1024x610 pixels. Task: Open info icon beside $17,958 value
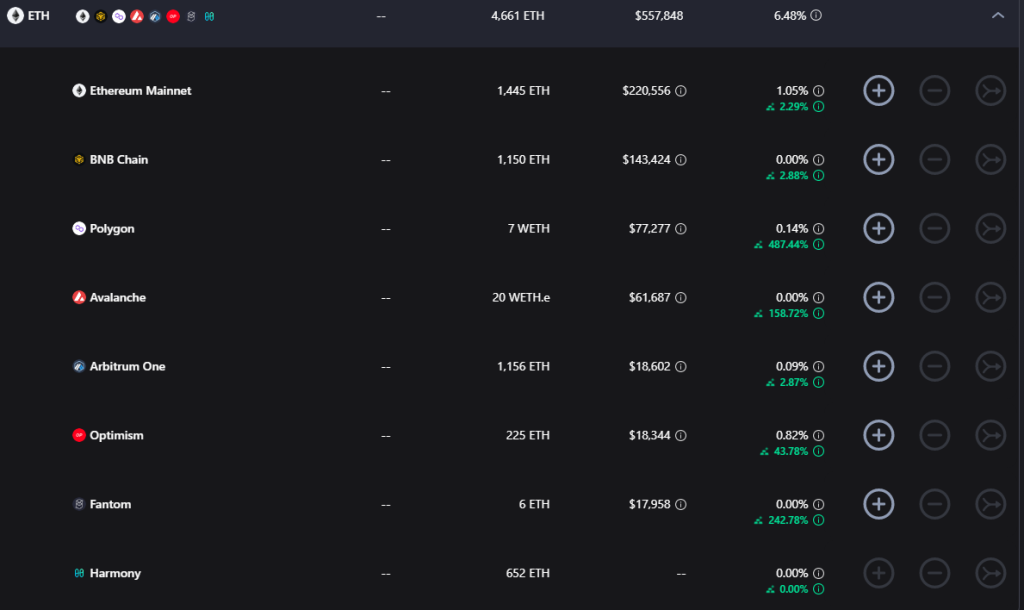pos(680,504)
